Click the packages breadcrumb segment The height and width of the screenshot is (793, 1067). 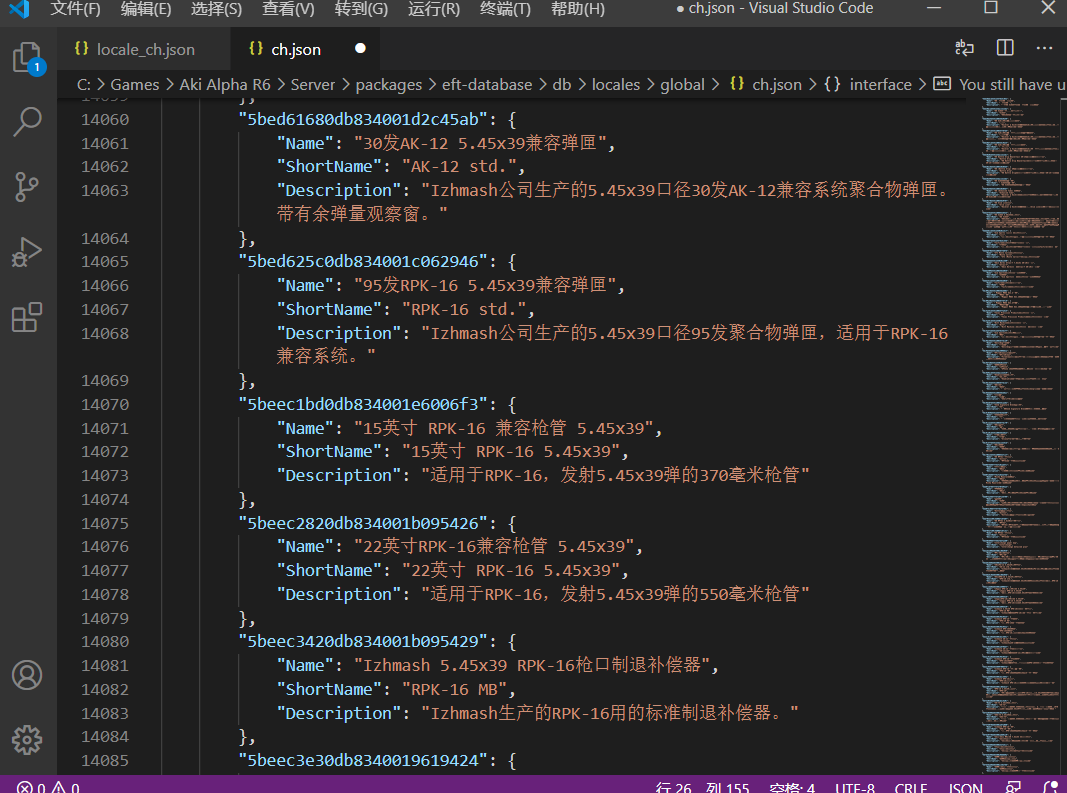pyautogui.click(x=389, y=84)
